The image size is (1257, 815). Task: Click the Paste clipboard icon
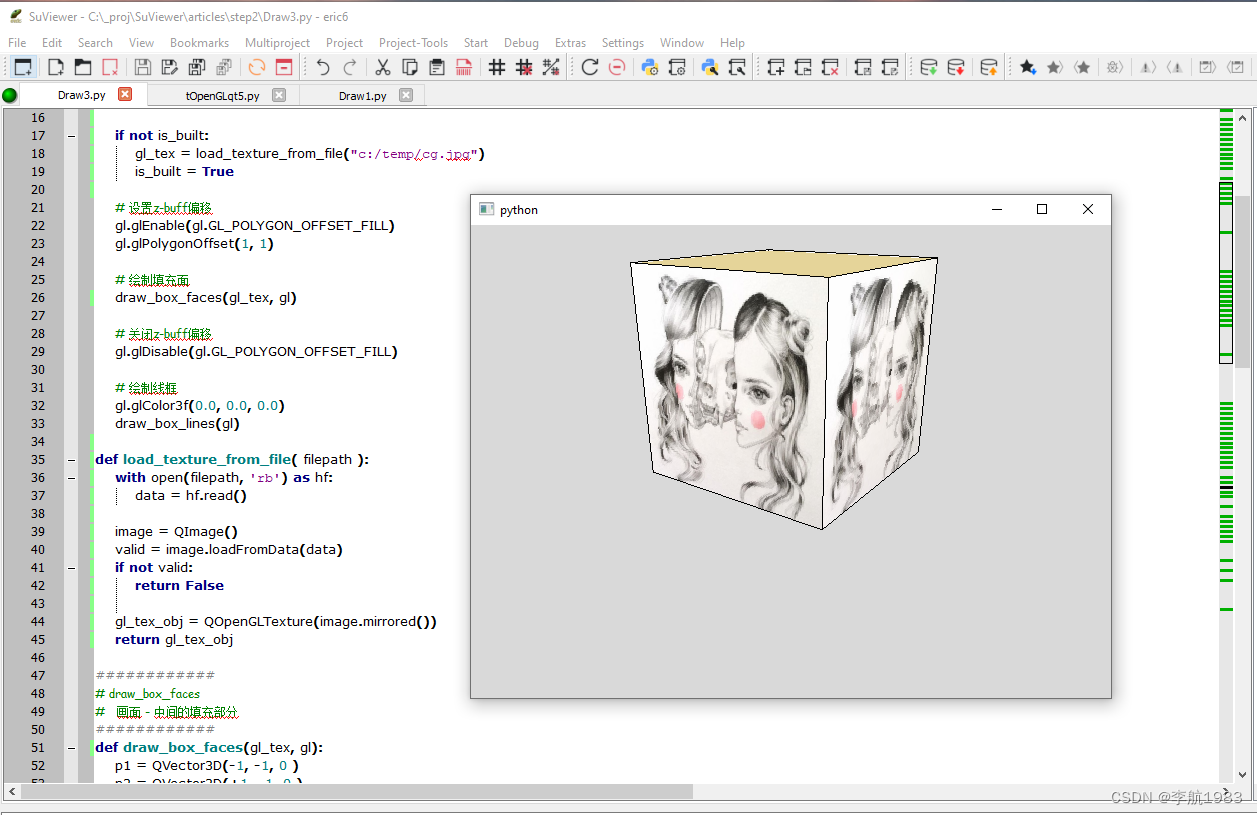(437, 67)
